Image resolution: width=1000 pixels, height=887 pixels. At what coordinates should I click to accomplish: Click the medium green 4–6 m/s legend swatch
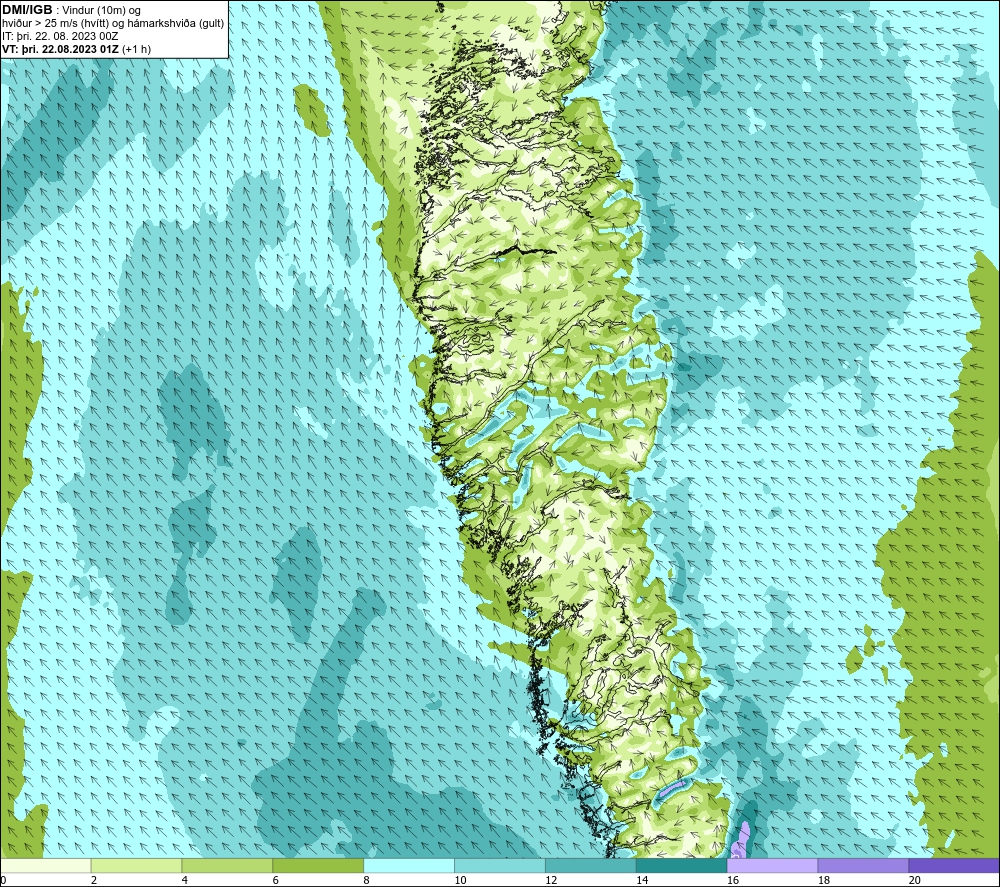pyautogui.click(x=227, y=865)
